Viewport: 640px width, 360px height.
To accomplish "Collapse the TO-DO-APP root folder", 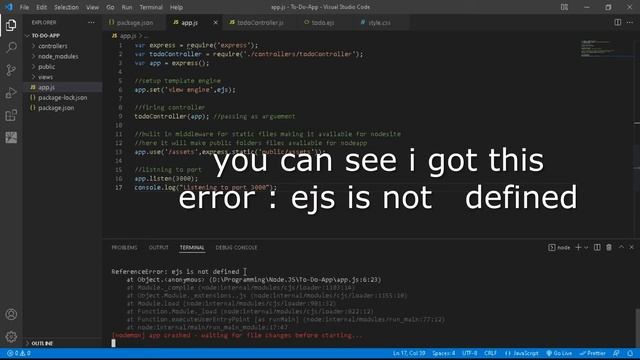I will pos(46,36).
